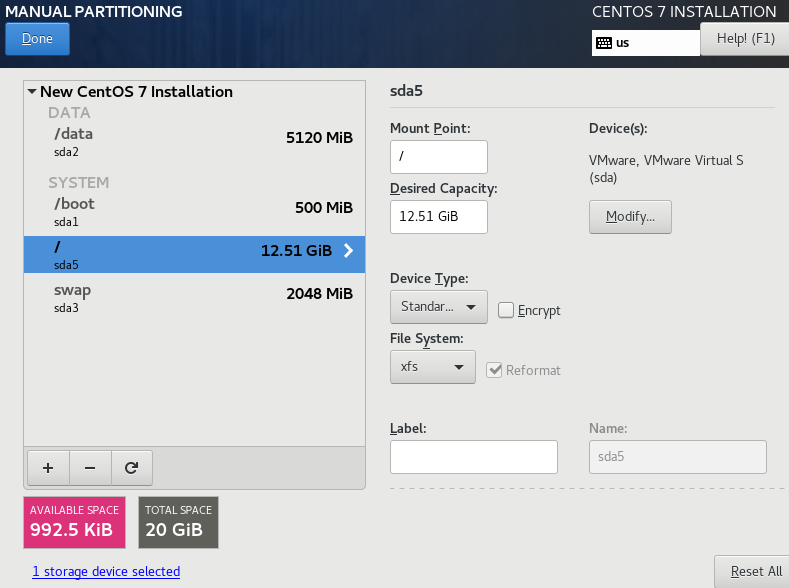The image size is (789, 588).
Task: Click the keyboard layout icon next to us
Action: click(603, 43)
